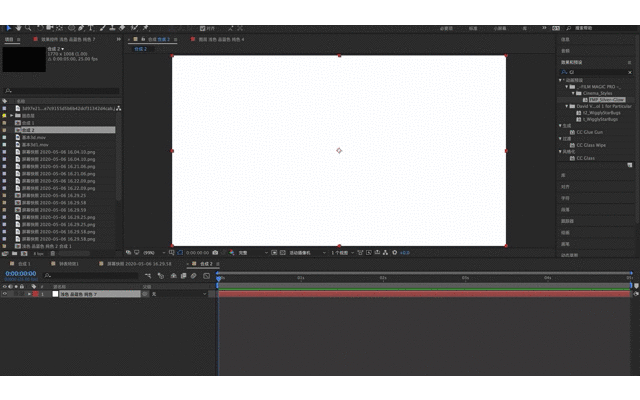This screenshot has width=640, height=400.
Task: Open the viewer magnification dropdown
Action: [x=154, y=253]
